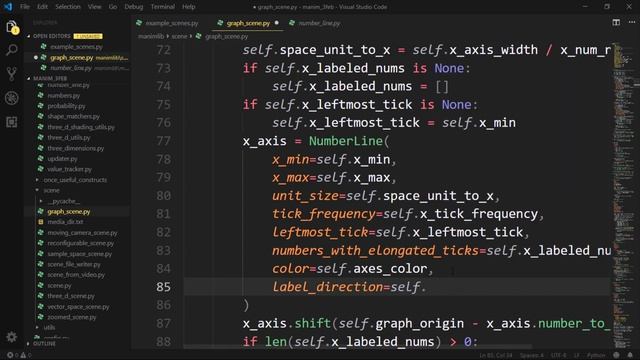
Task: Click the warnings triangle in status bar
Action: (x=23, y=355)
